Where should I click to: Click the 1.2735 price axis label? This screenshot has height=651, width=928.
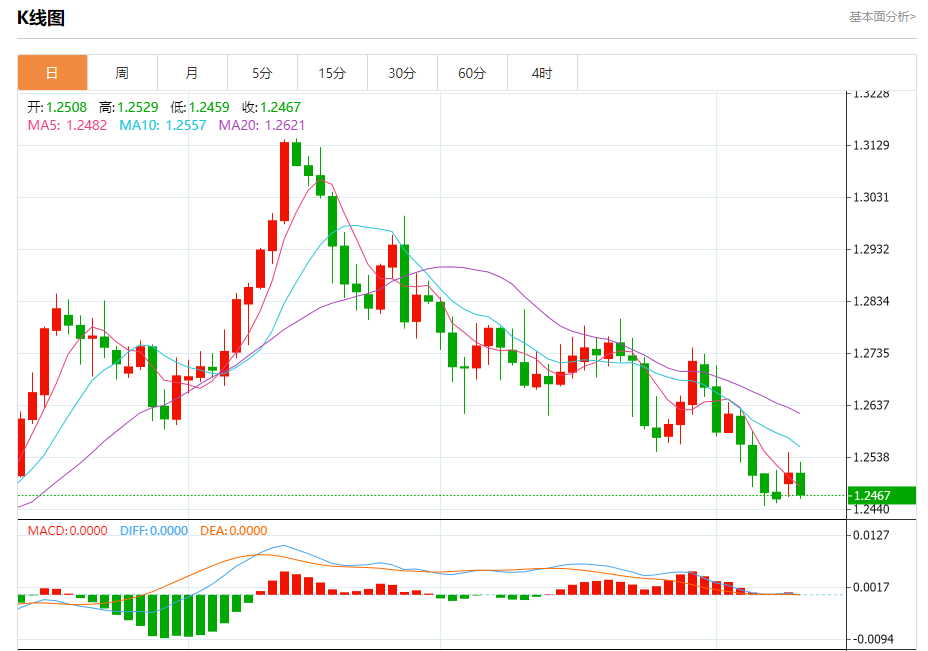(871, 354)
